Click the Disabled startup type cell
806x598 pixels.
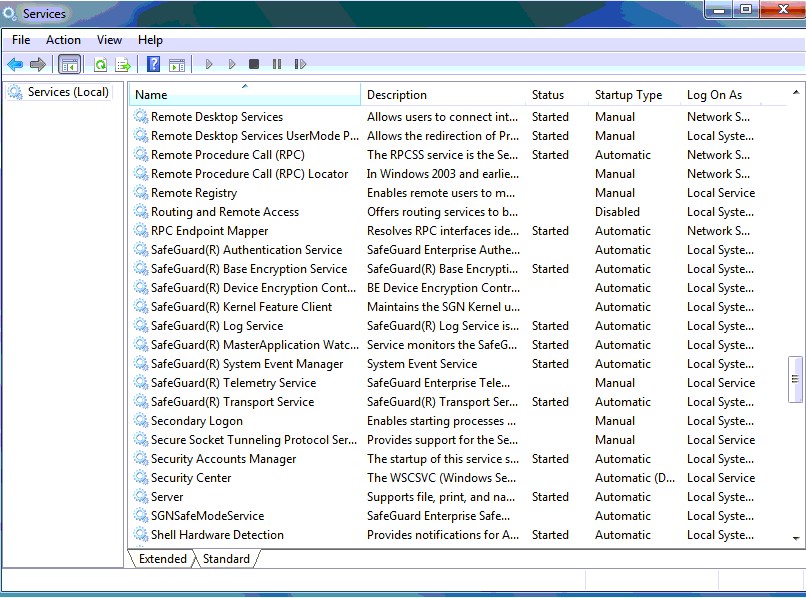[x=617, y=212]
